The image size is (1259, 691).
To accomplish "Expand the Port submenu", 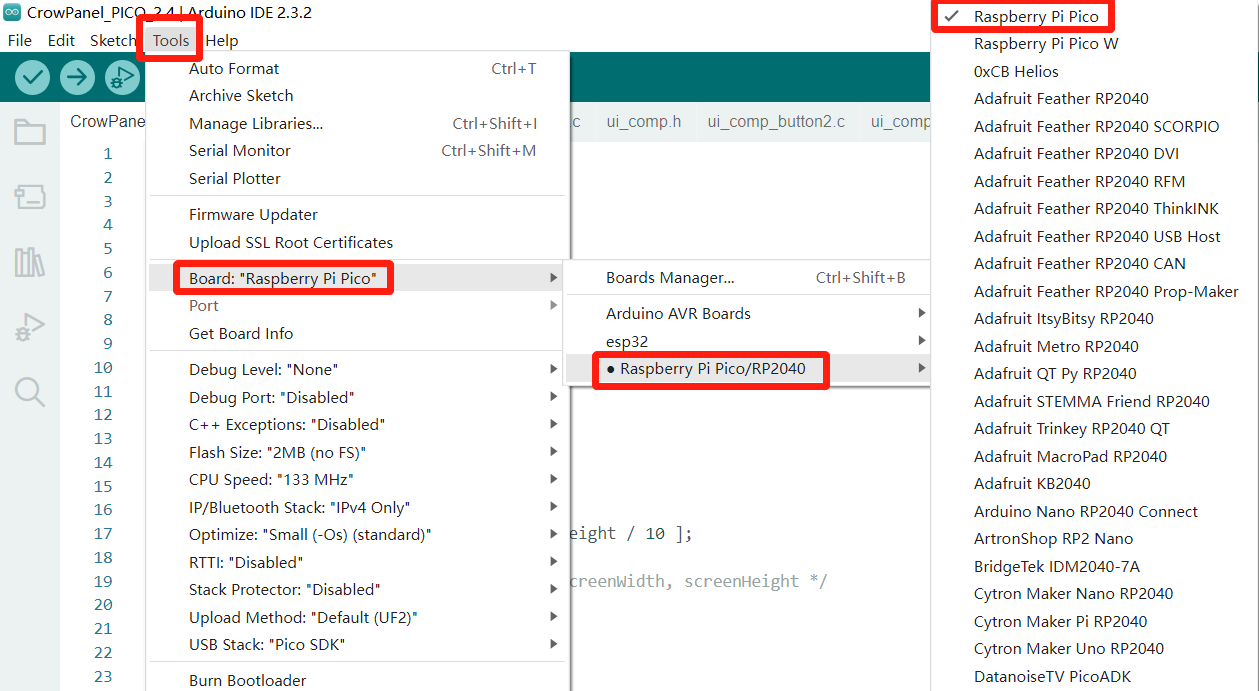I will click(359, 306).
